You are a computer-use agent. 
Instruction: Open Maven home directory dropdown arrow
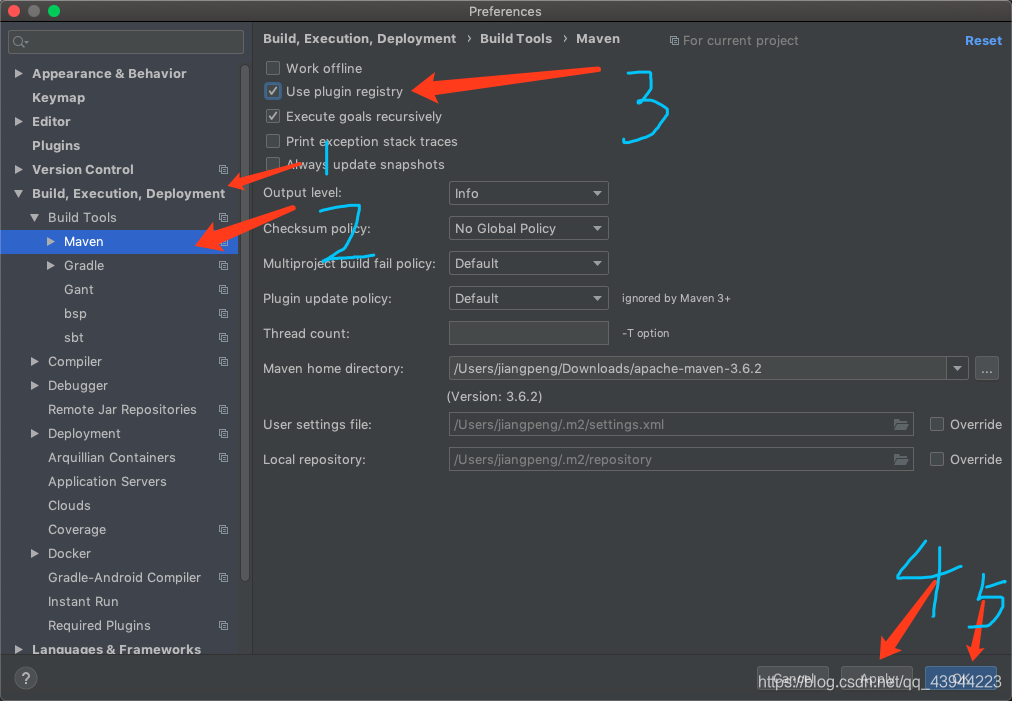[957, 369]
